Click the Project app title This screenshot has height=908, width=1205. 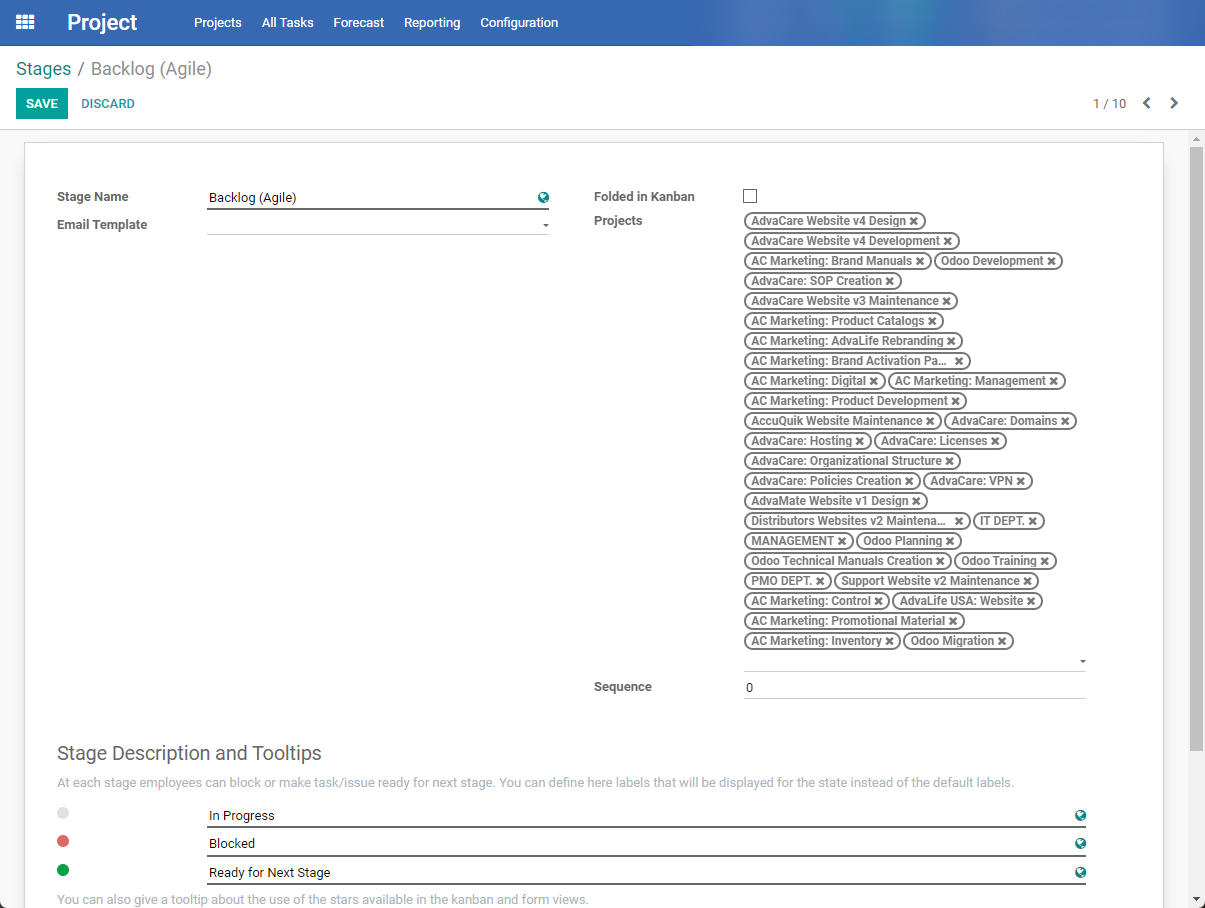102,22
